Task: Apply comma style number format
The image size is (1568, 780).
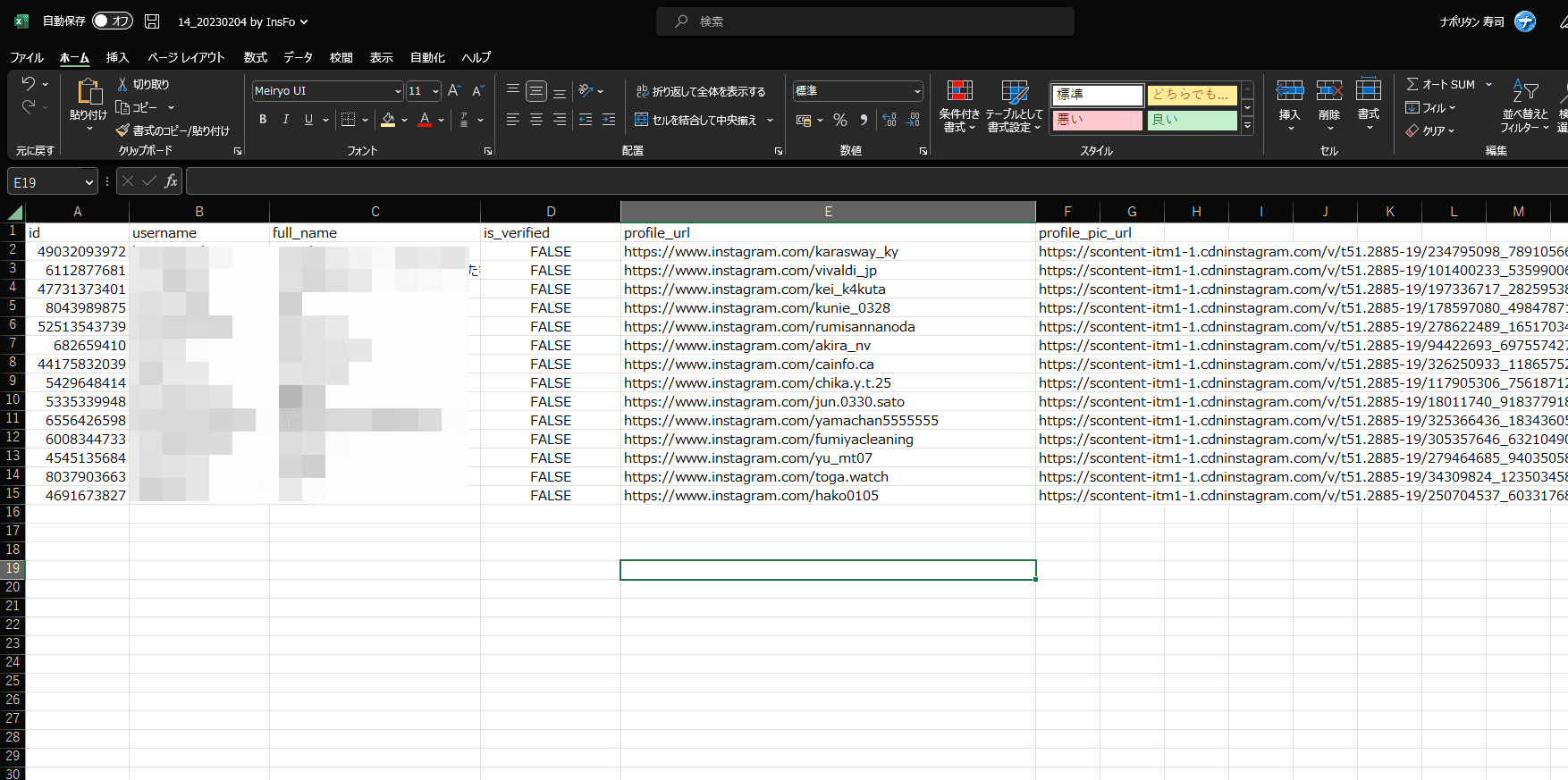Action: point(864,120)
